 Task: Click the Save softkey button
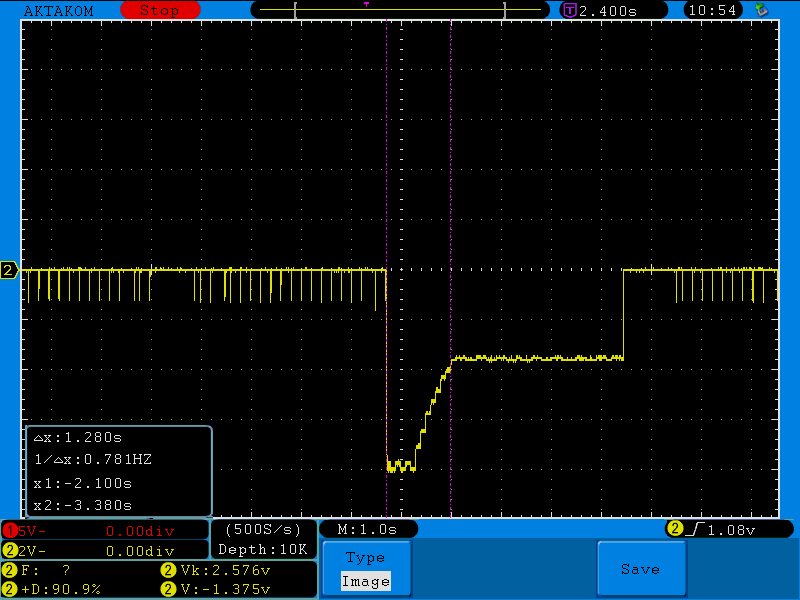point(641,568)
